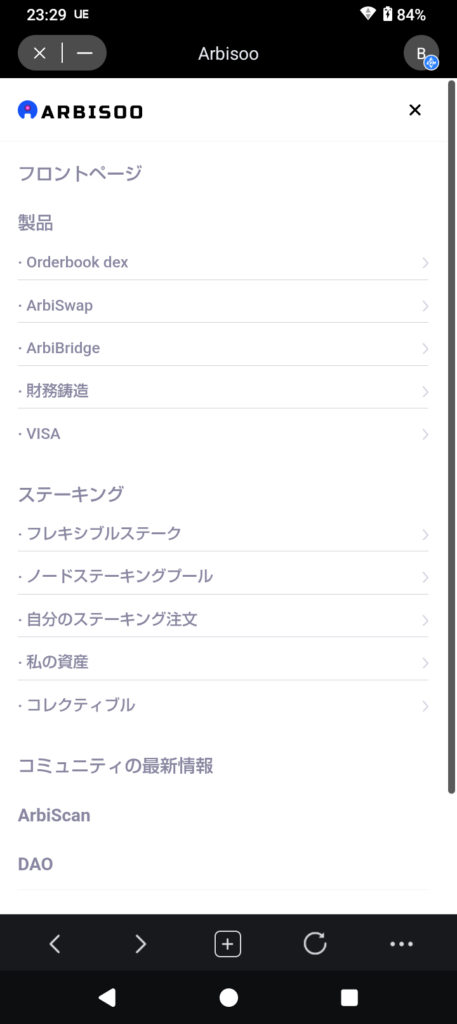Close the Arbisoo navigation menu
Screen dimensions: 457x1024
[x=415, y=110]
